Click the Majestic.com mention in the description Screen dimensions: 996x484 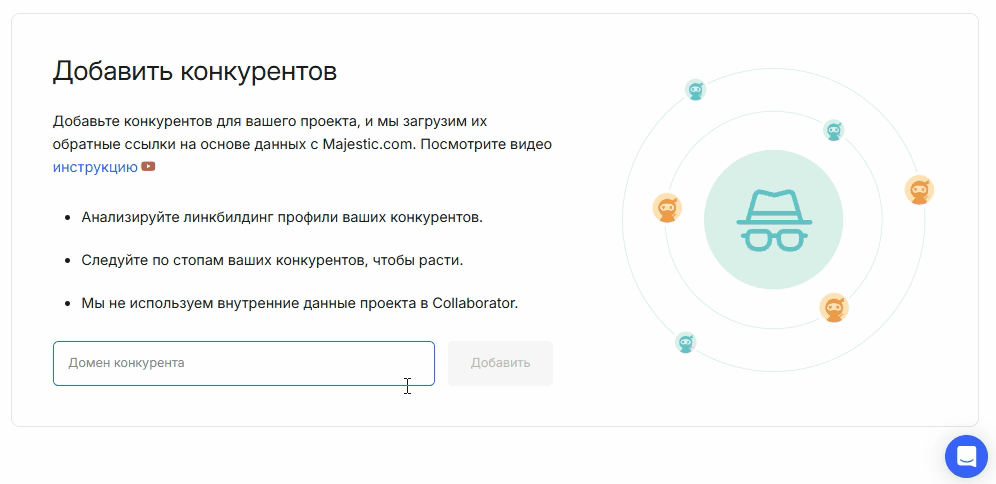click(x=369, y=144)
